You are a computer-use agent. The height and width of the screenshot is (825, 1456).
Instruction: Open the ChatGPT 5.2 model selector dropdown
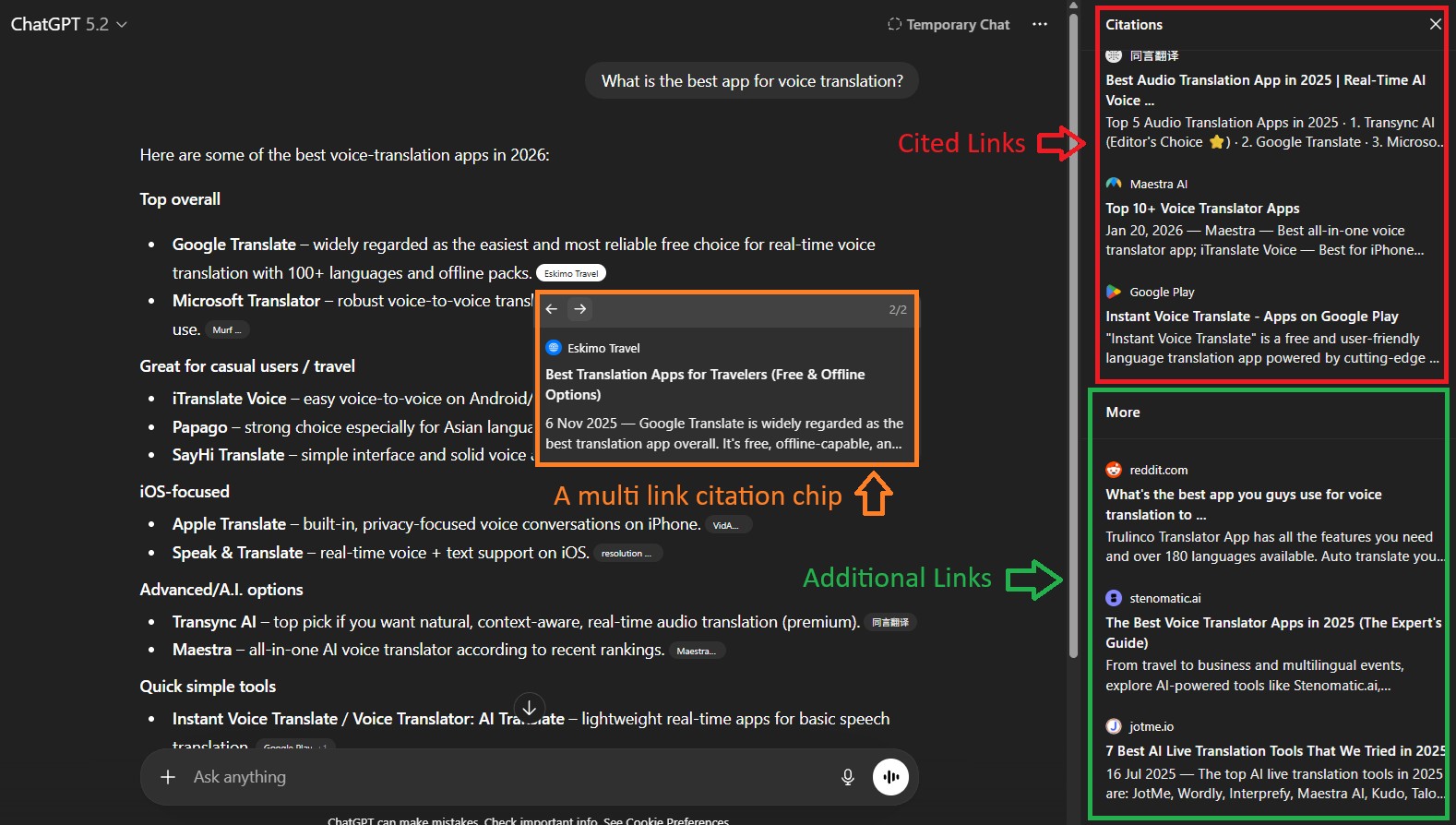[68, 24]
